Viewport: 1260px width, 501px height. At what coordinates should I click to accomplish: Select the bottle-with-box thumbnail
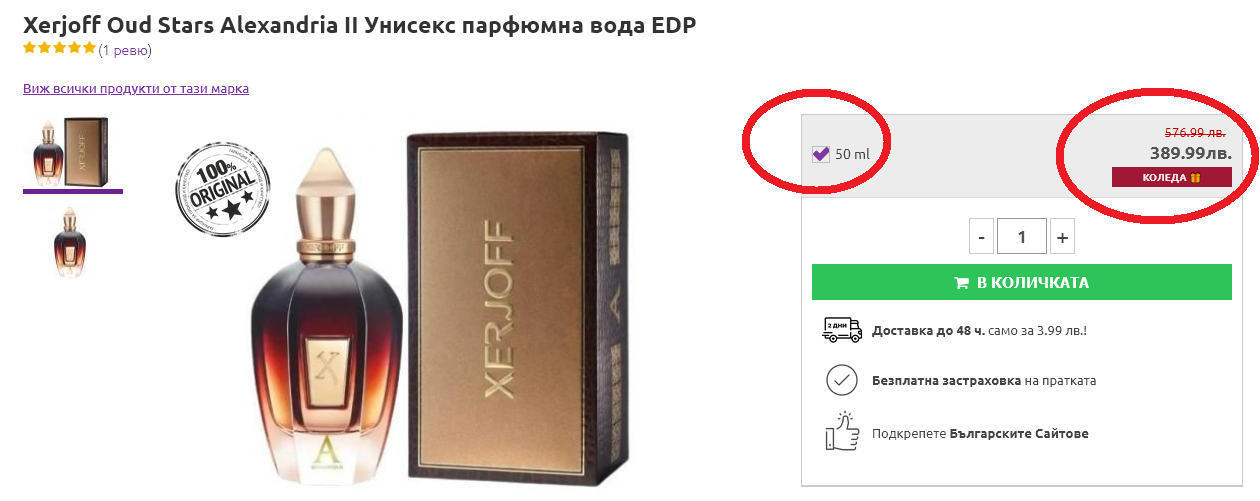pyautogui.click(x=72, y=151)
